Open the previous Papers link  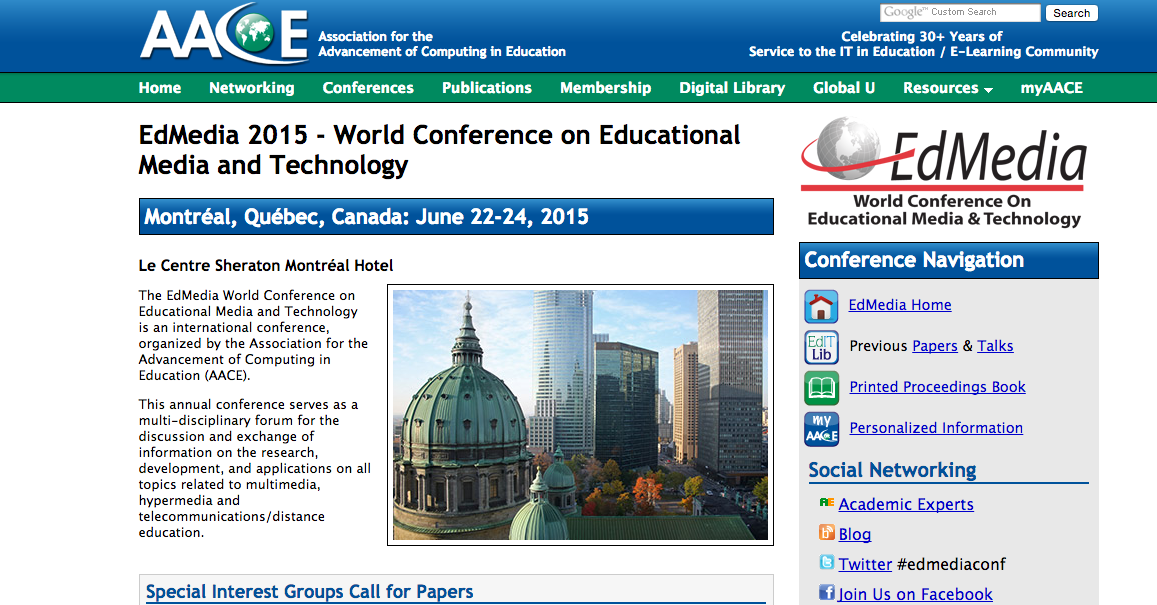pos(935,346)
